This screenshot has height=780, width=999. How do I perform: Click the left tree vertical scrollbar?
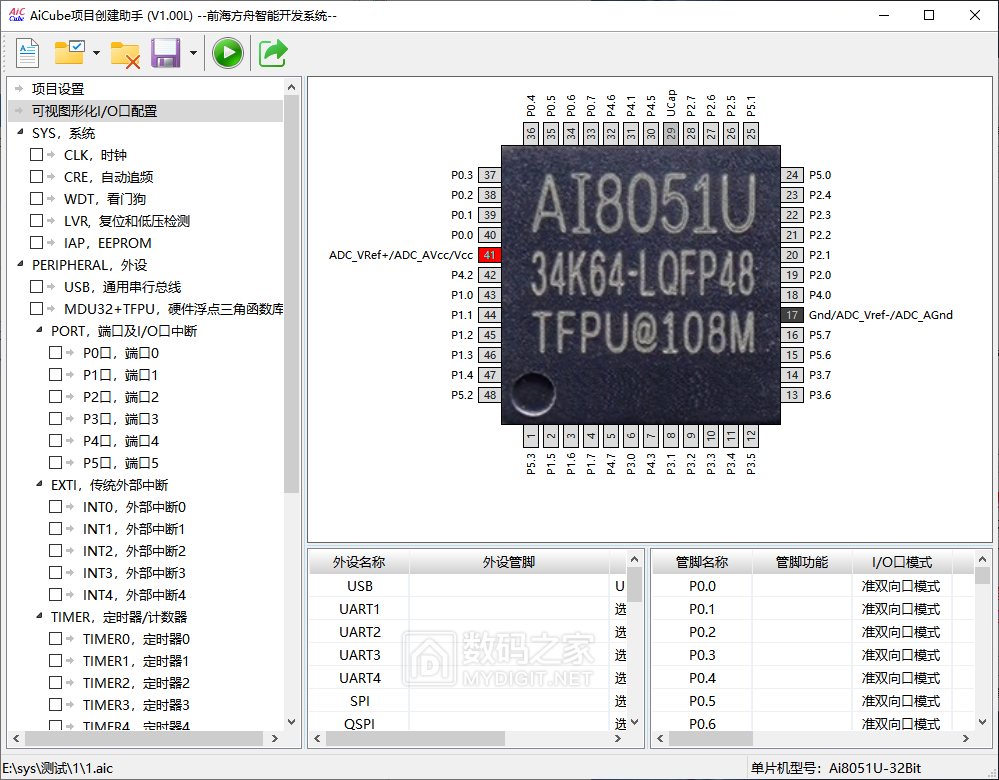click(291, 300)
